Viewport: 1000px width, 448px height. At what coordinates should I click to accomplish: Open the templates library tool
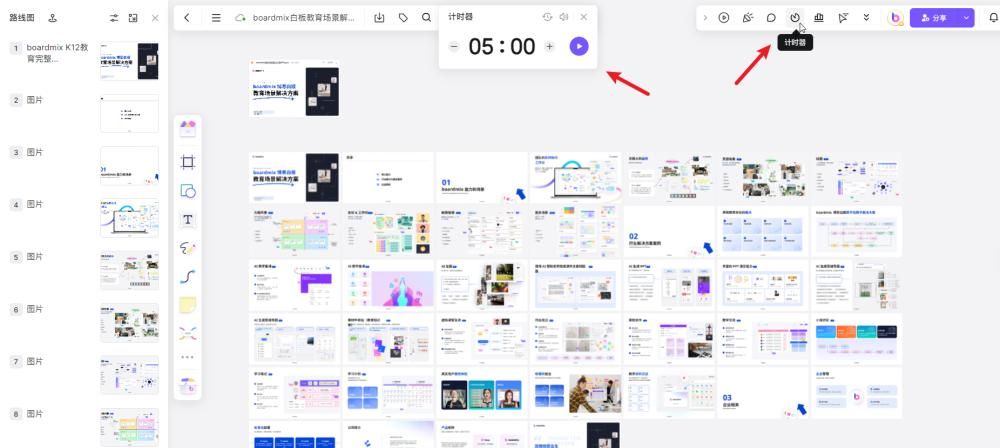coord(188,128)
